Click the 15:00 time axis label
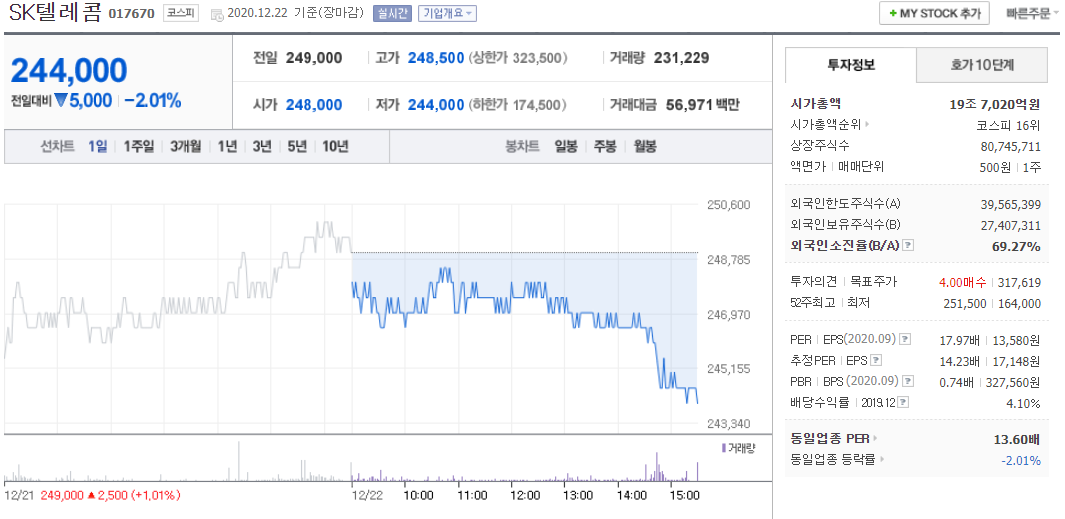 tap(685, 495)
